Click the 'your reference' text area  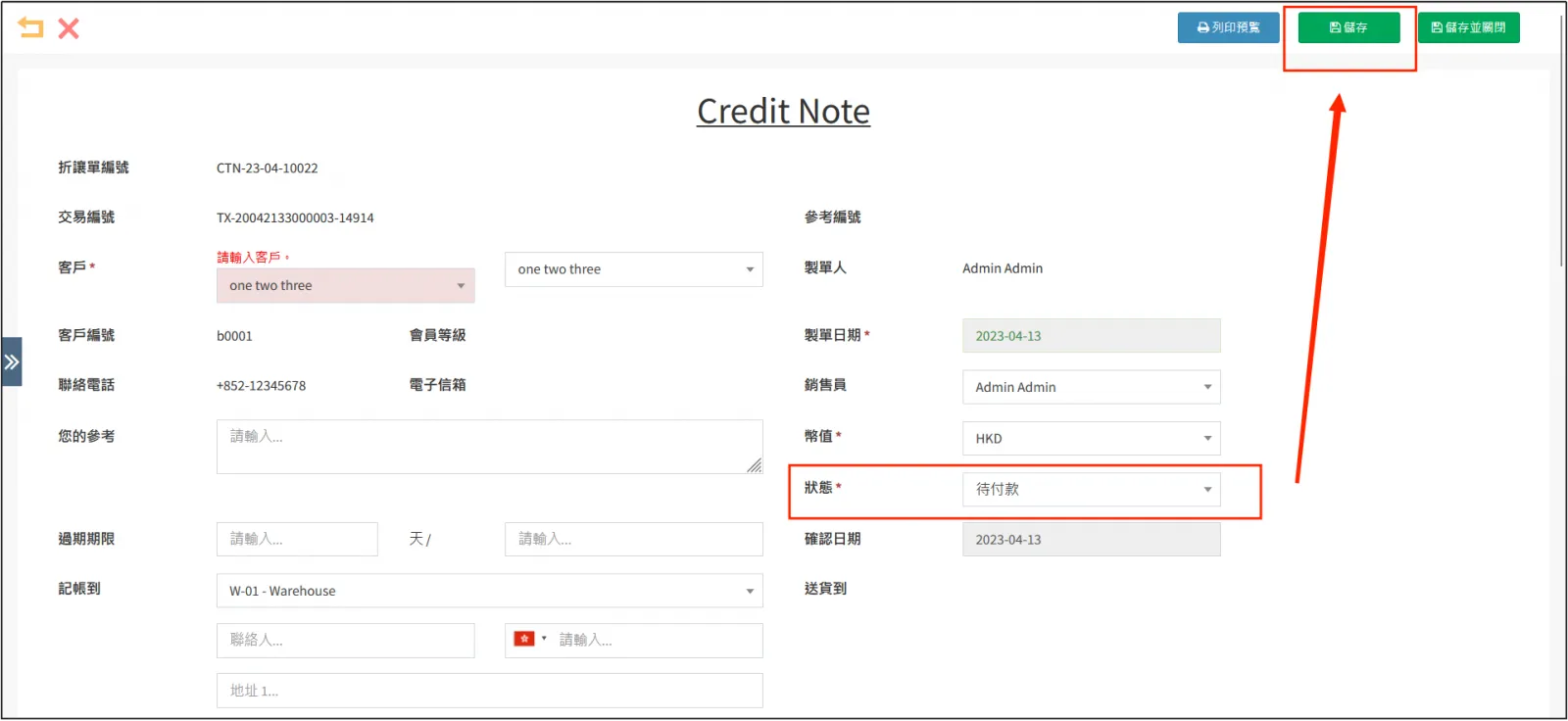click(x=489, y=447)
